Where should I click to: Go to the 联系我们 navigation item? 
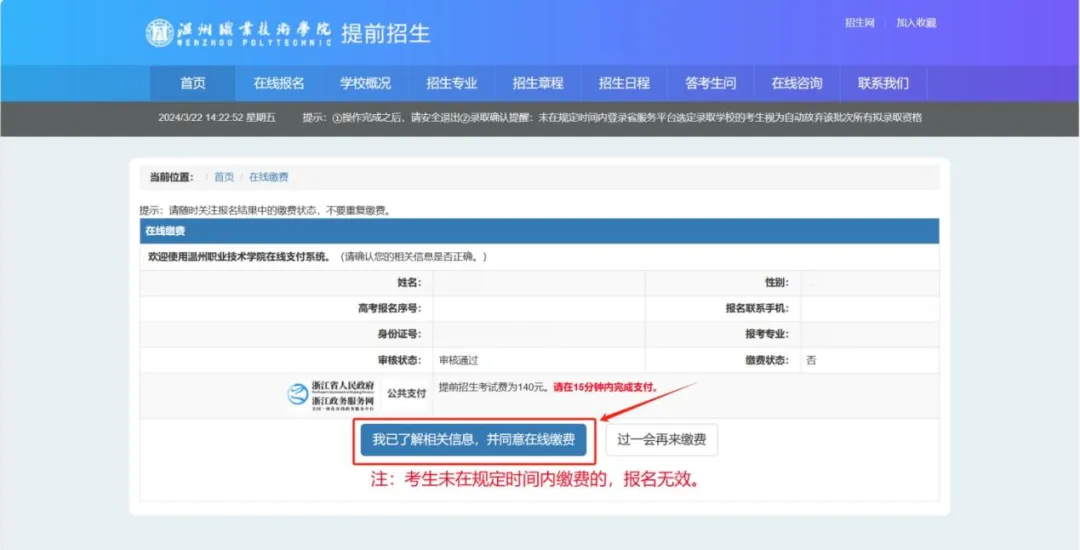883,83
